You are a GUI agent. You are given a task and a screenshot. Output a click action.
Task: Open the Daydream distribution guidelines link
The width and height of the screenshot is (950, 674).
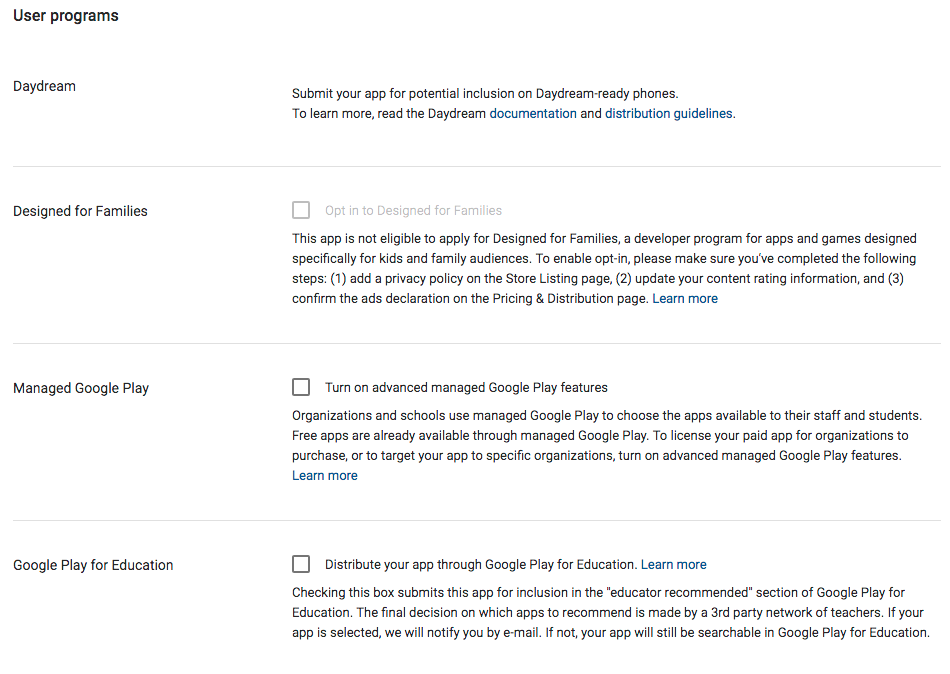coord(668,114)
